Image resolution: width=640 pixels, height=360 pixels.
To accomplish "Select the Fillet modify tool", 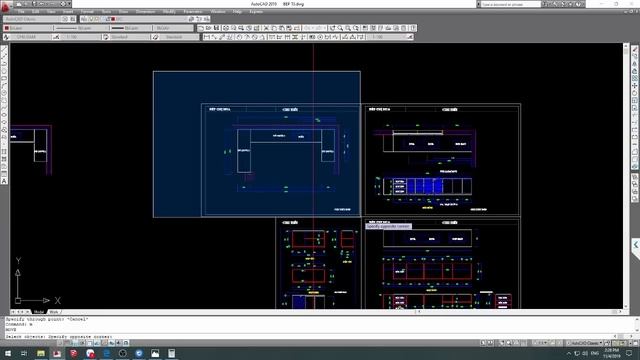I will [635, 159].
